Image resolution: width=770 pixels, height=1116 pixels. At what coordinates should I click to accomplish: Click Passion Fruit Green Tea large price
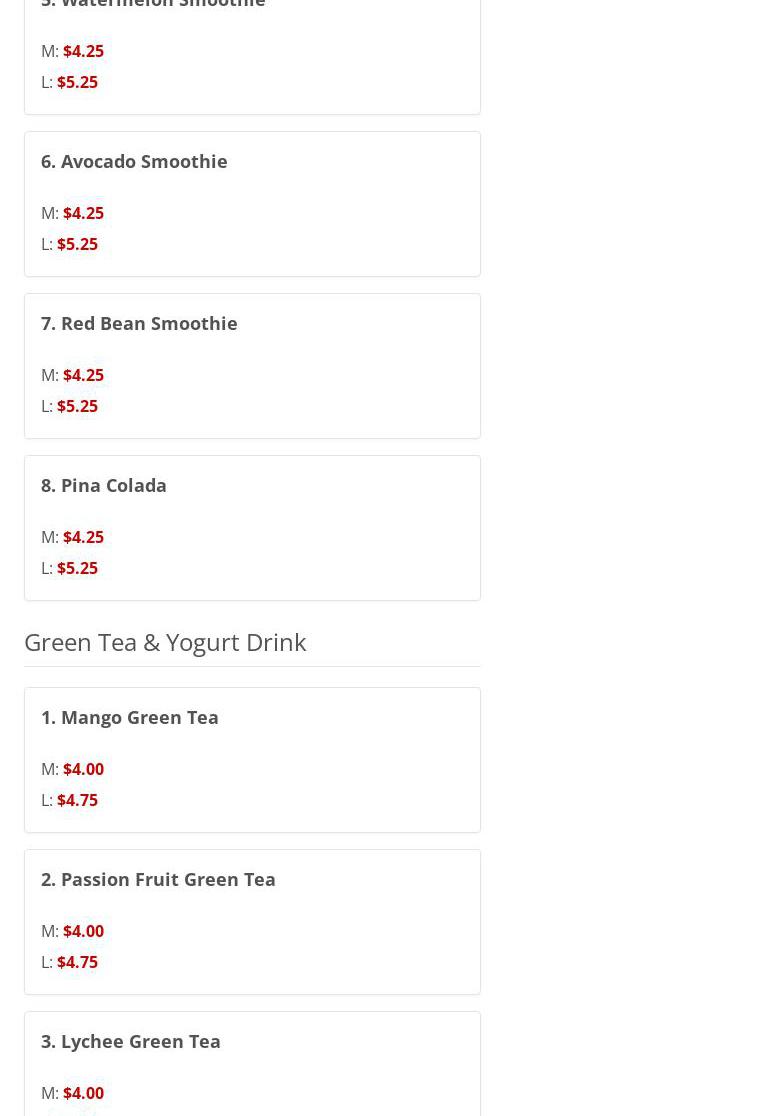[78, 962]
